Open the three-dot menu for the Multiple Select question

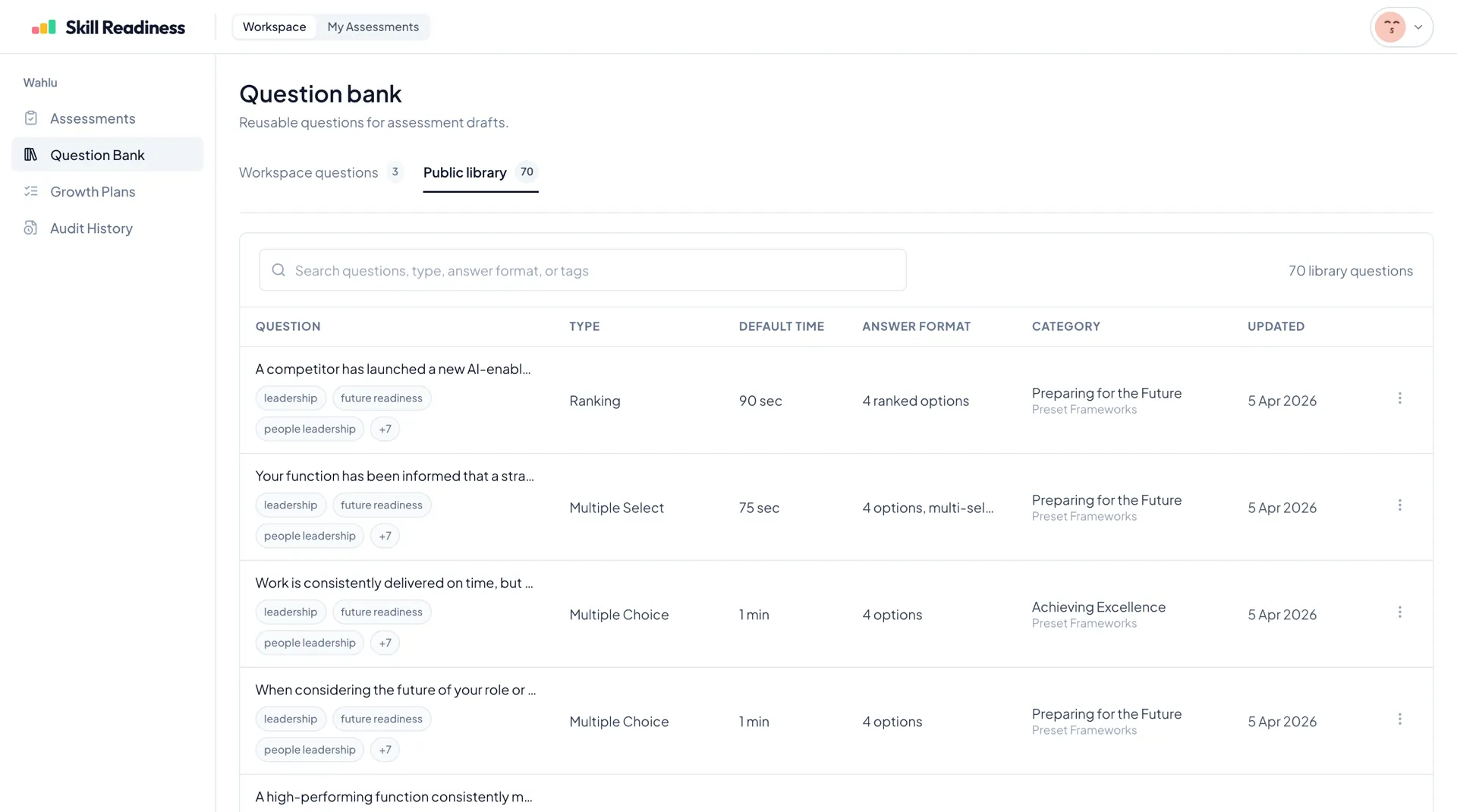coord(1400,505)
